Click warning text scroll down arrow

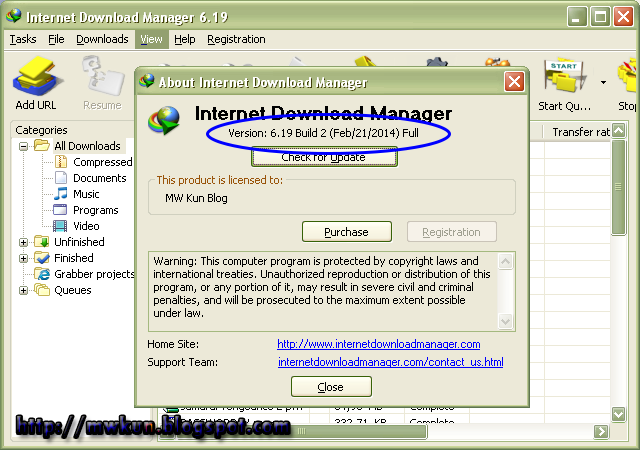pyautogui.click(x=505, y=321)
